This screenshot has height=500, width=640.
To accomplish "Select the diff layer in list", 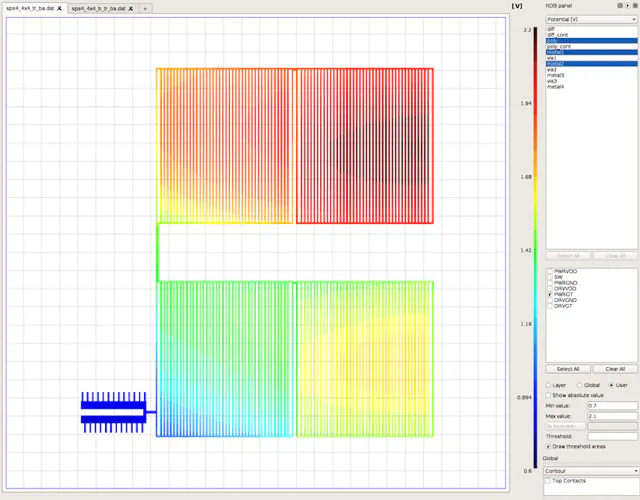I will tap(591, 29).
